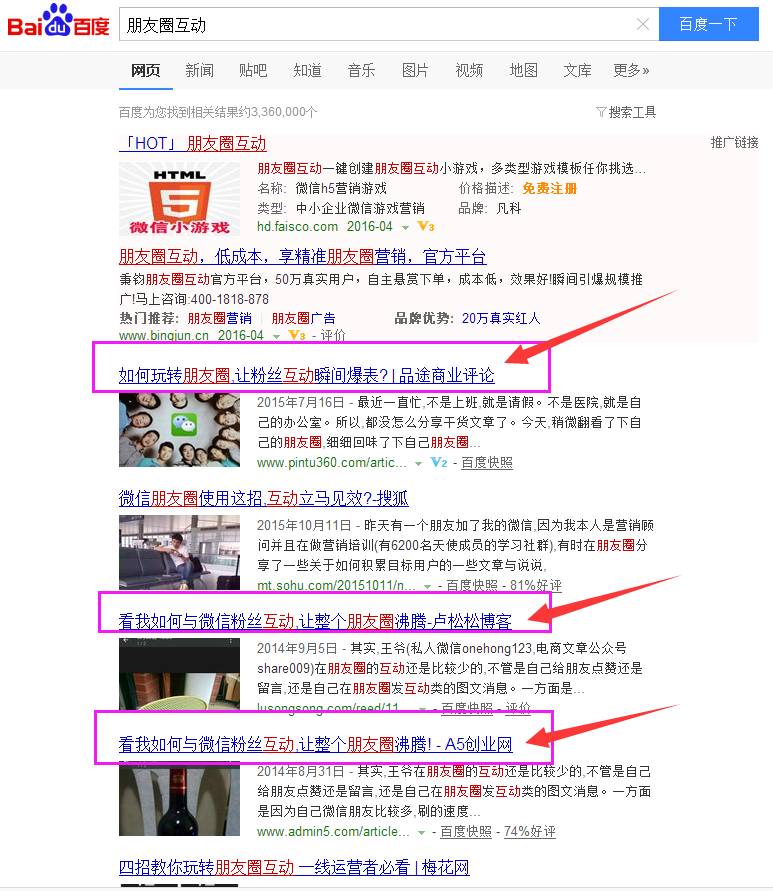Open 搜索工具 filter
This screenshot has width=773, height=891.
tap(626, 112)
